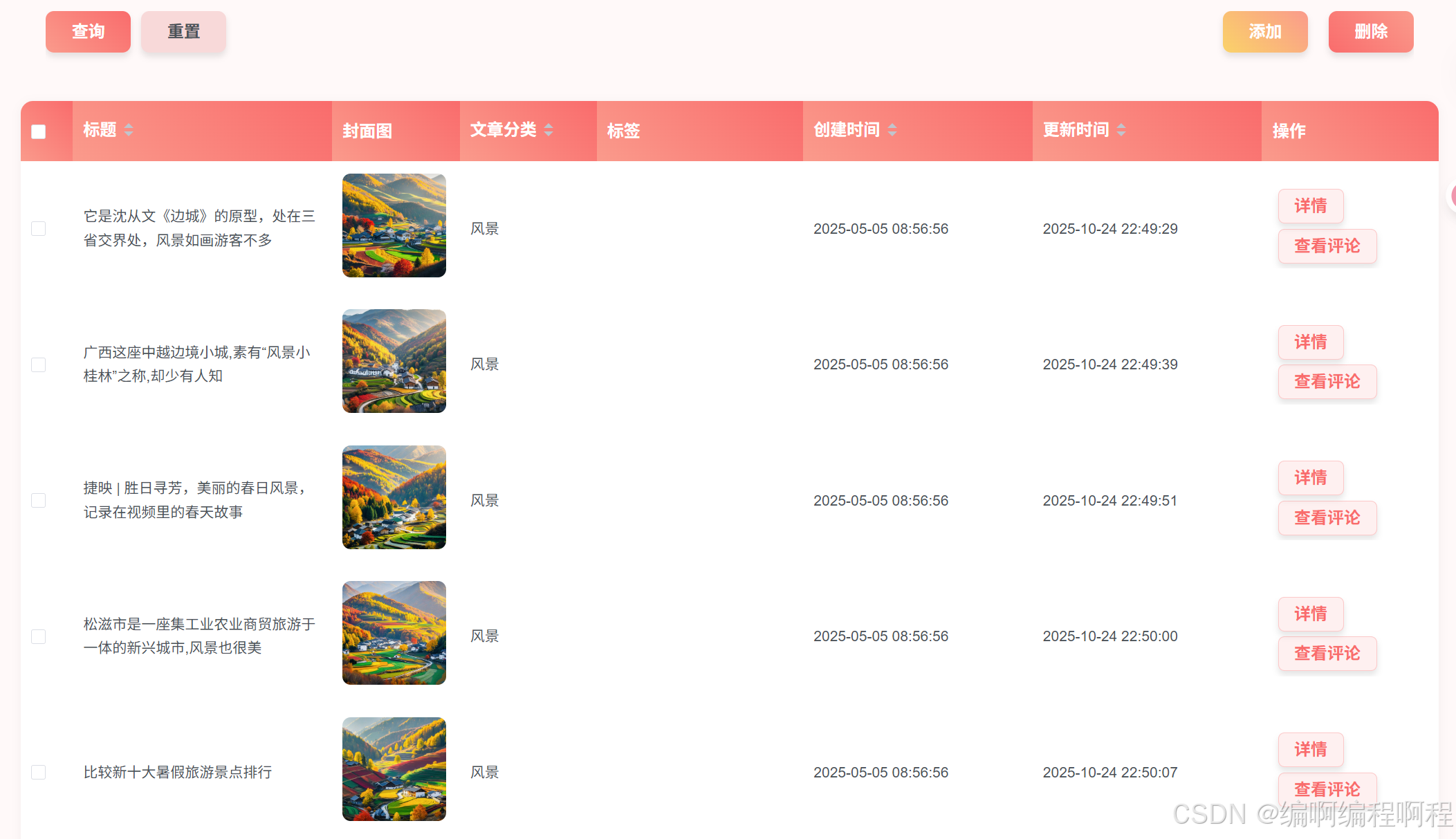This screenshot has width=1456, height=839.
Task: Click the sort arrows beside 创建时间 header
Action: (x=892, y=130)
